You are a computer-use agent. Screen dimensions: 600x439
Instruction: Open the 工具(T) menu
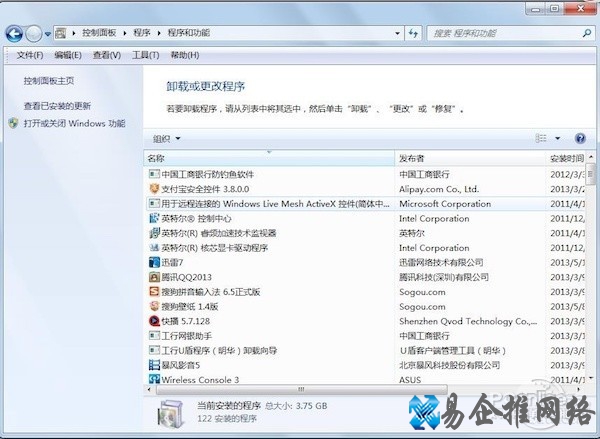[145, 55]
